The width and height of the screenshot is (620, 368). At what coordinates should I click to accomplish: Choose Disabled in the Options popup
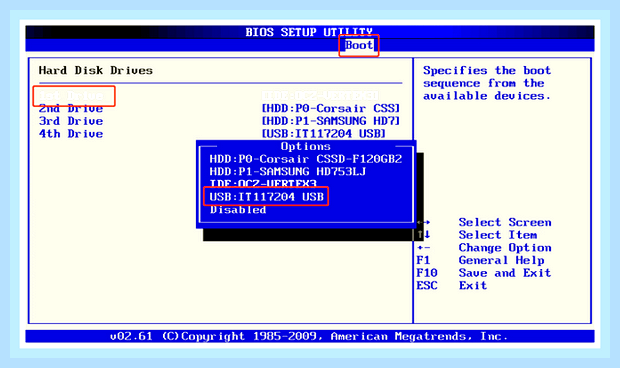[238, 209]
